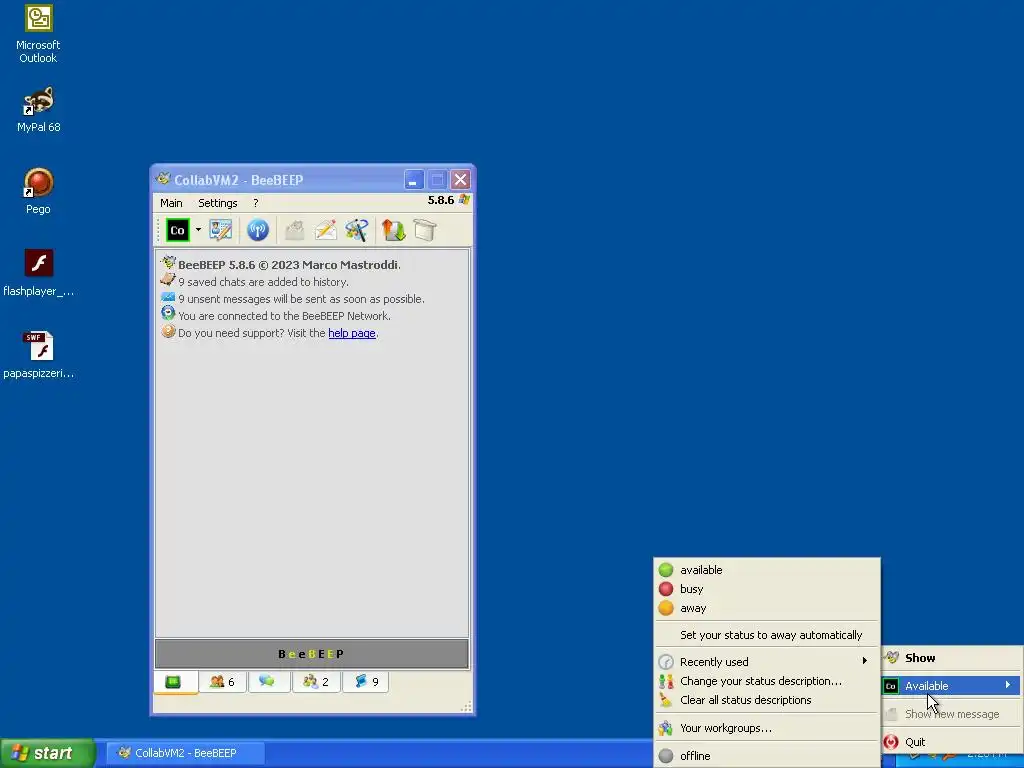Click the greyed-out open envelope toolbar icon

coord(295,230)
